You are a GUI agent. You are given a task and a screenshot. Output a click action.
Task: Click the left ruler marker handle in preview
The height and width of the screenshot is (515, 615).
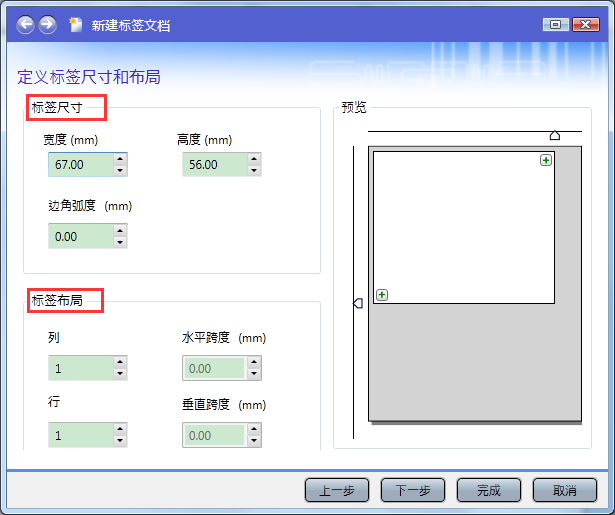click(x=358, y=303)
